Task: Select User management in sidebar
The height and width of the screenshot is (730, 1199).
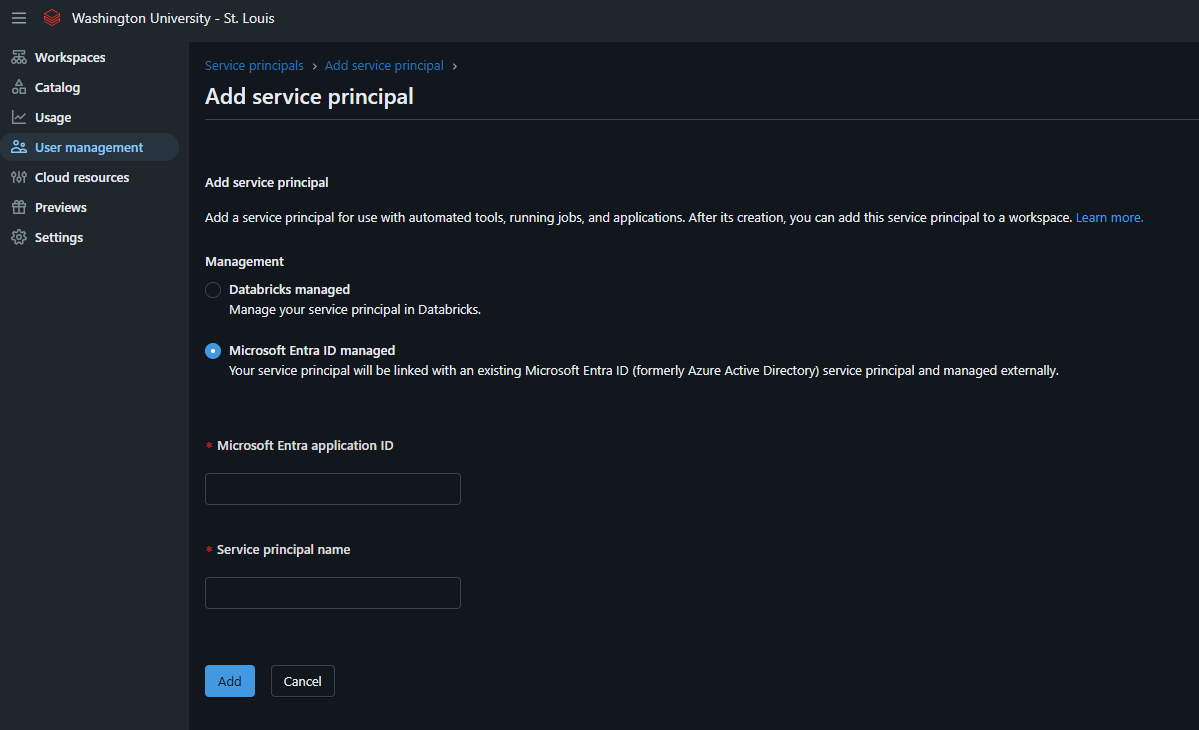Action: point(89,147)
